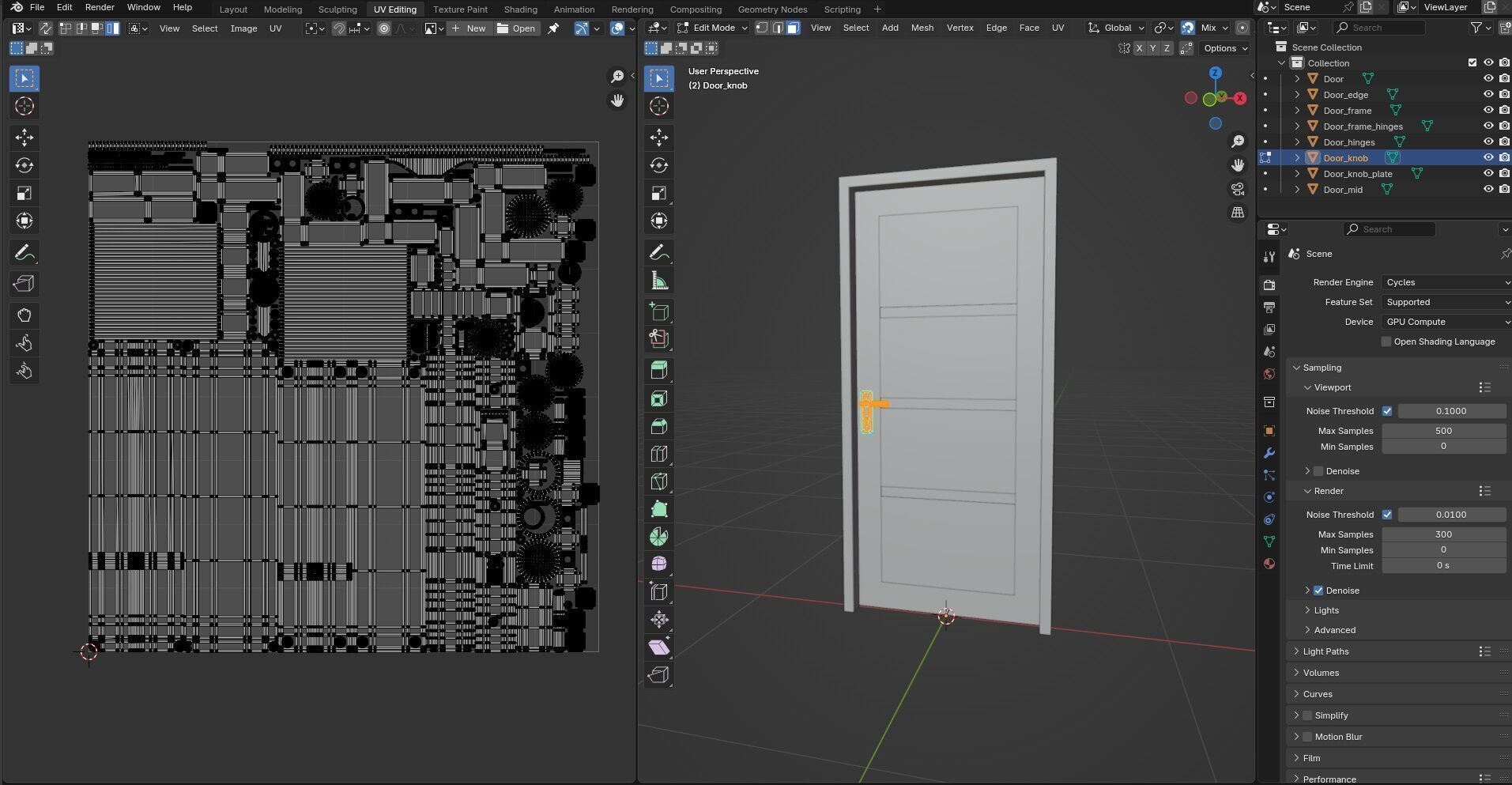1512x785 pixels.
Task: Click the Open image button
Action: (x=517, y=28)
